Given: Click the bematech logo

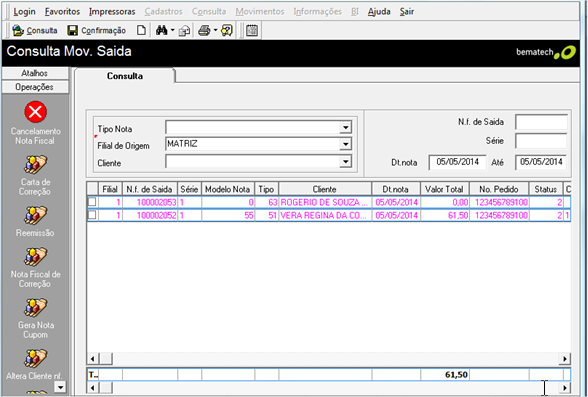Looking at the screenshot, I should [546, 52].
